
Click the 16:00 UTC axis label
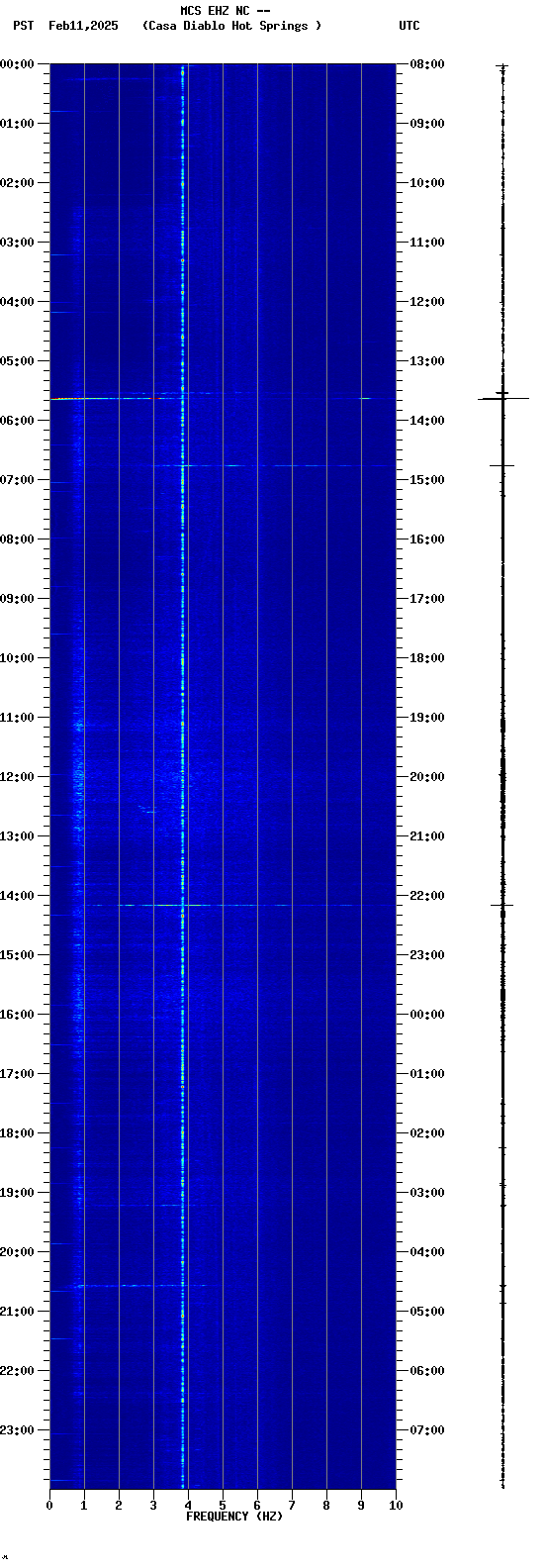click(426, 539)
